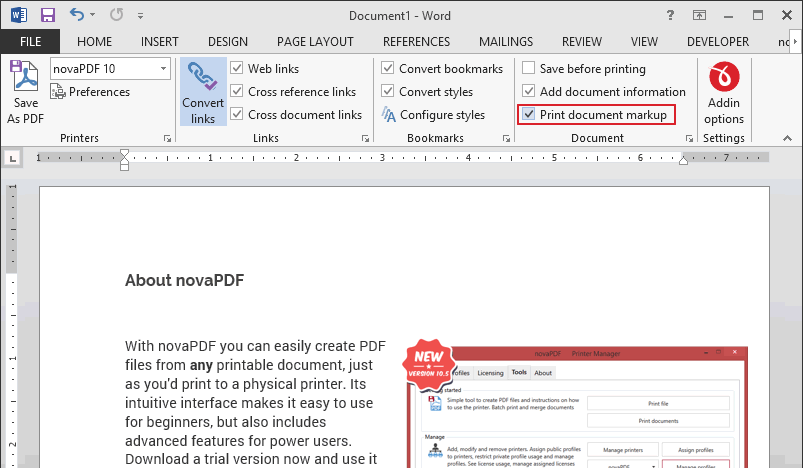This screenshot has width=803, height=468.
Task: Uncheck Cross document links
Action: pos(237,114)
